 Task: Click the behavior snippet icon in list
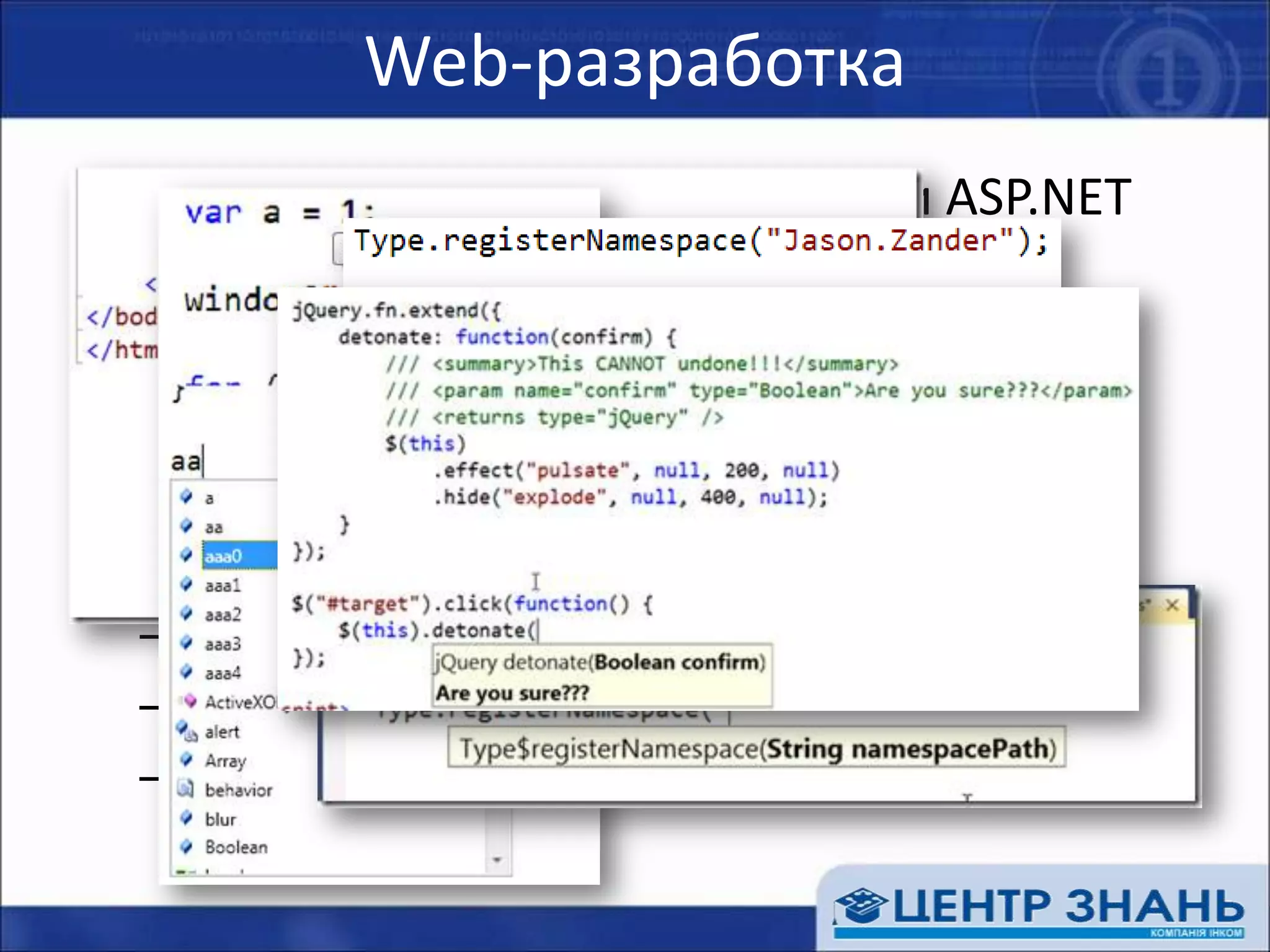point(185,789)
